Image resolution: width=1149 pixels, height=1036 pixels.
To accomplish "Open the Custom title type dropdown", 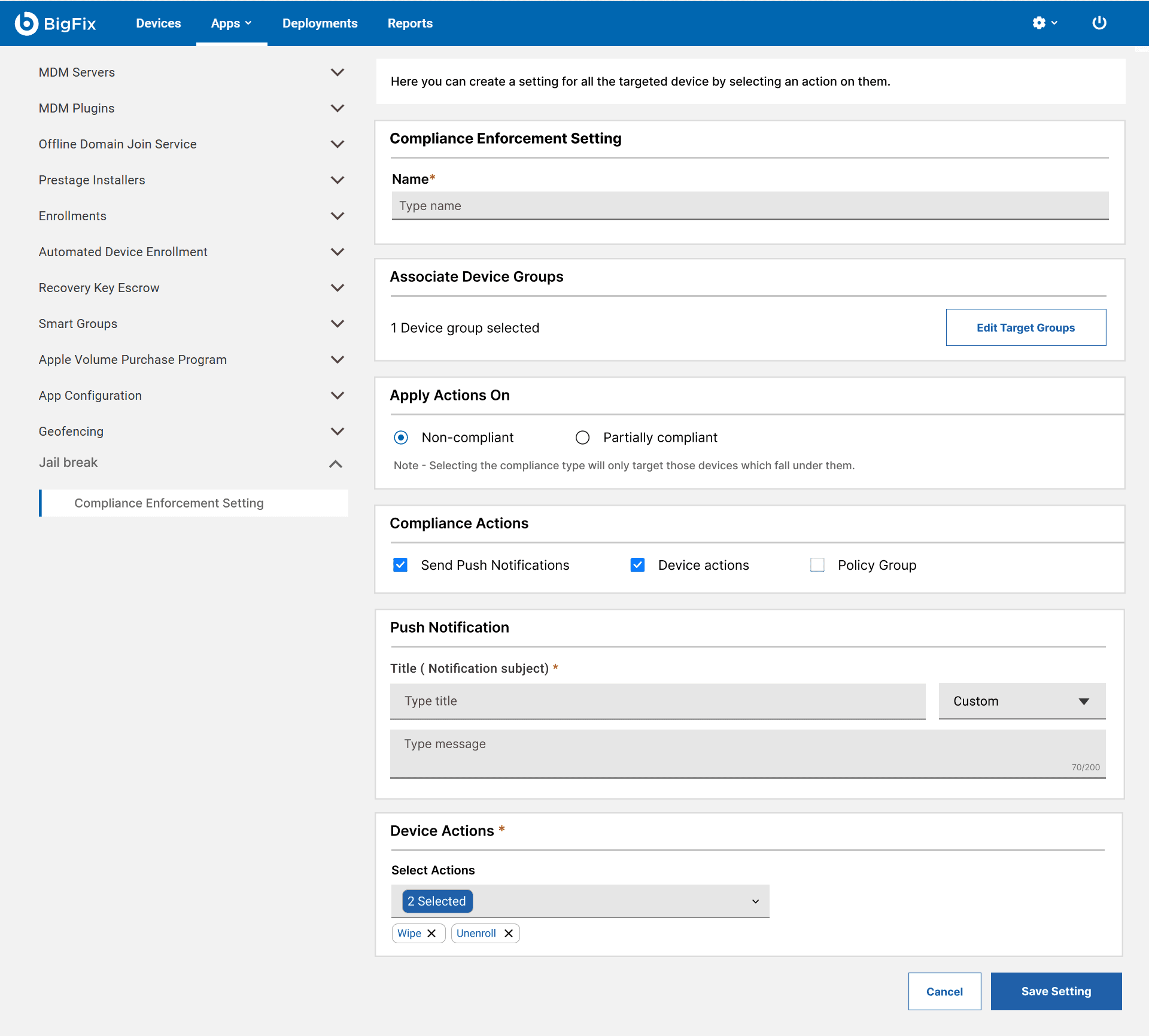I will [x=1022, y=701].
